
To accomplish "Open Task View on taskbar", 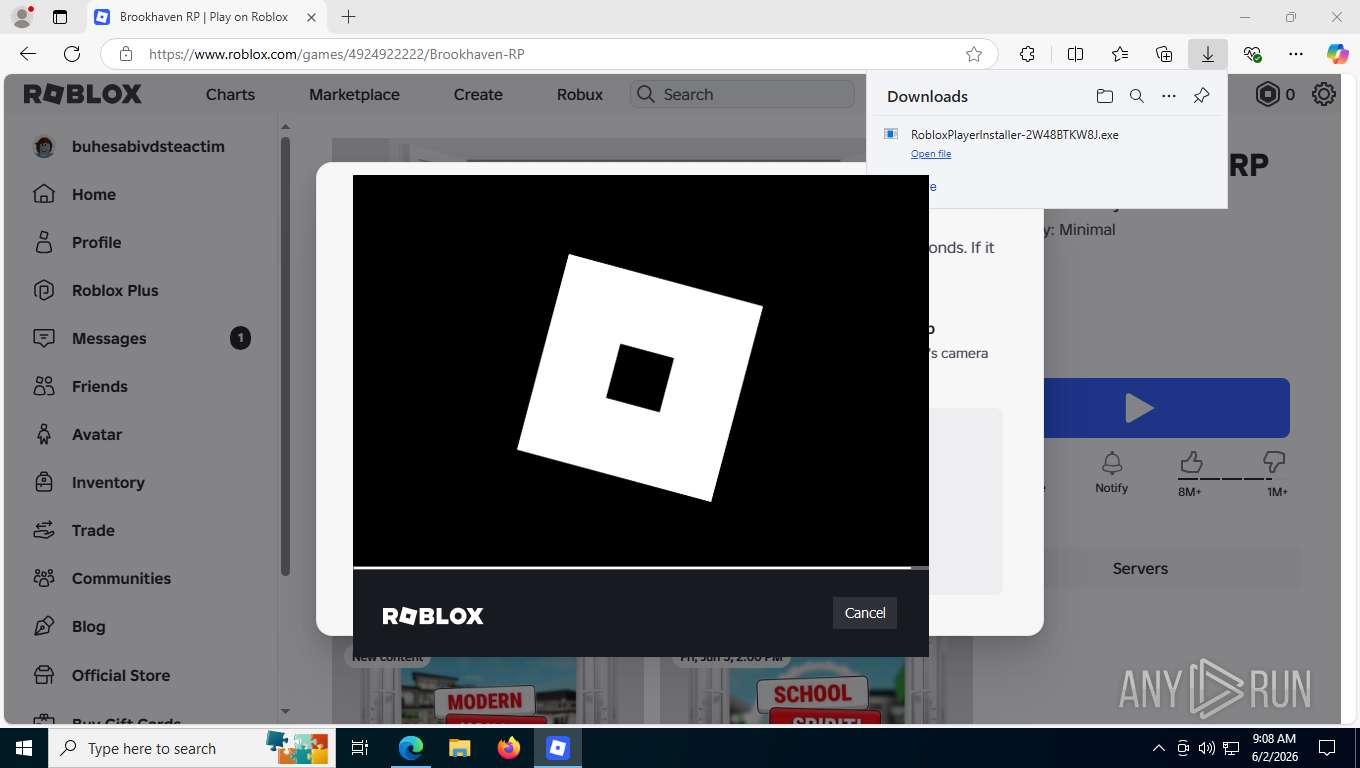I will pyautogui.click(x=360, y=748).
